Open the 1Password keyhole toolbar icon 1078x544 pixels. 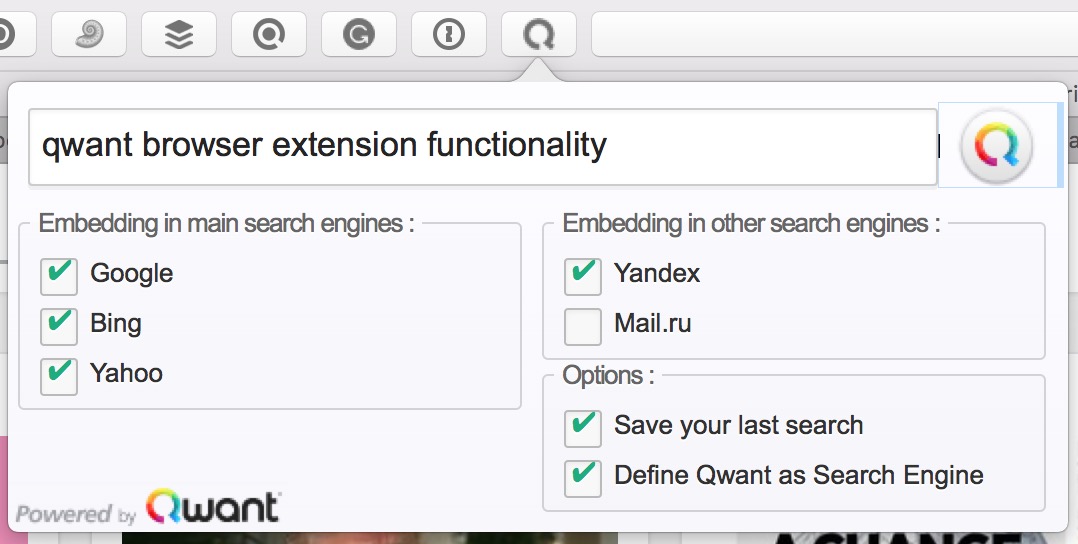[x=448, y=34]
